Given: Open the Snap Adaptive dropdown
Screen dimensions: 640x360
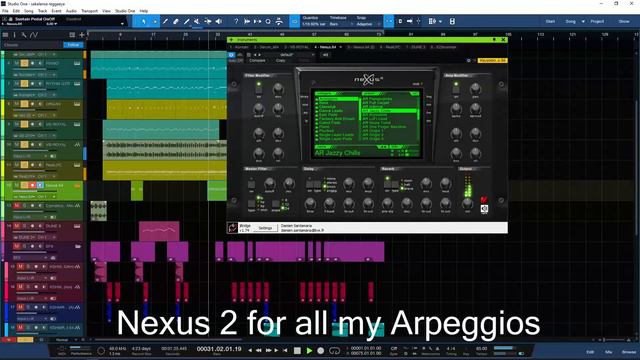Looking at the screenshot, I should pyautogui.click(x=369, y=24).
